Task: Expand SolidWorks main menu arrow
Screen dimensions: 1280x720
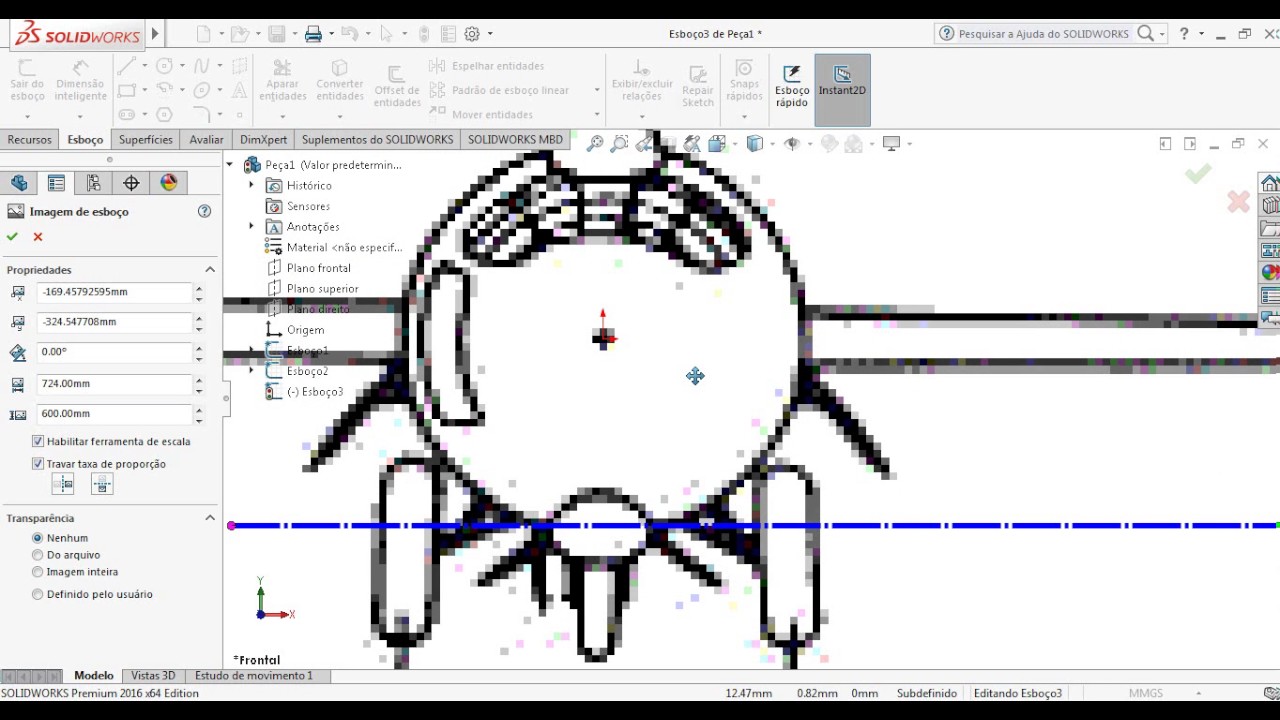Action: click(x=155, y=34)
